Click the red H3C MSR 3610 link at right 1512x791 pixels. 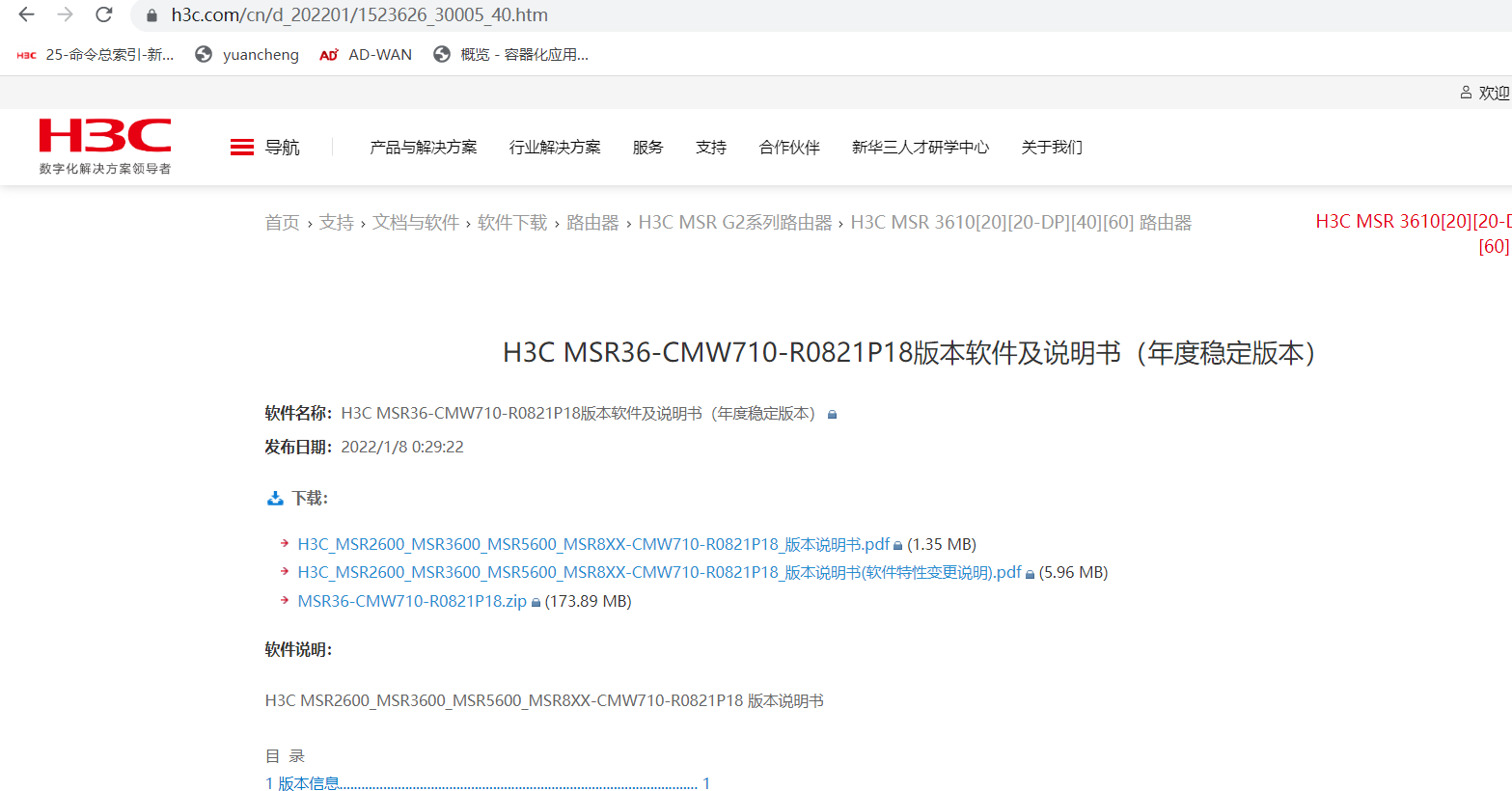click(1414, 233)
